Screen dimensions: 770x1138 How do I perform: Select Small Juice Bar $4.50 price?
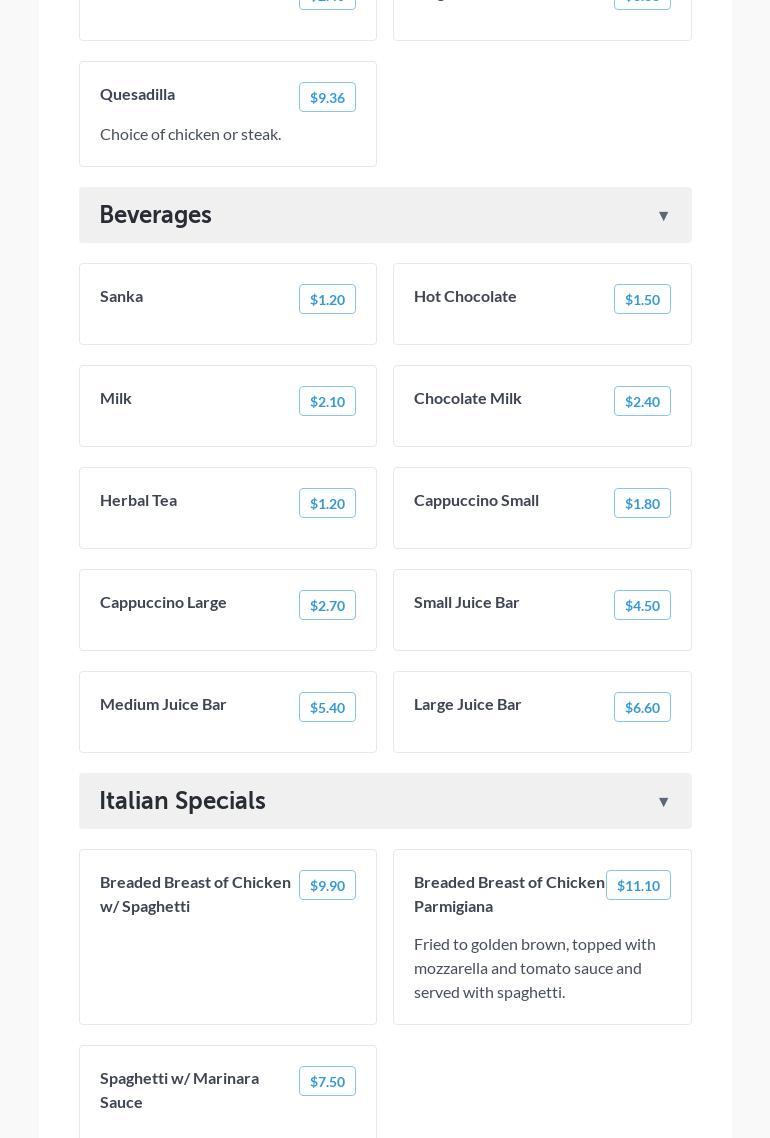click(642, 605)
